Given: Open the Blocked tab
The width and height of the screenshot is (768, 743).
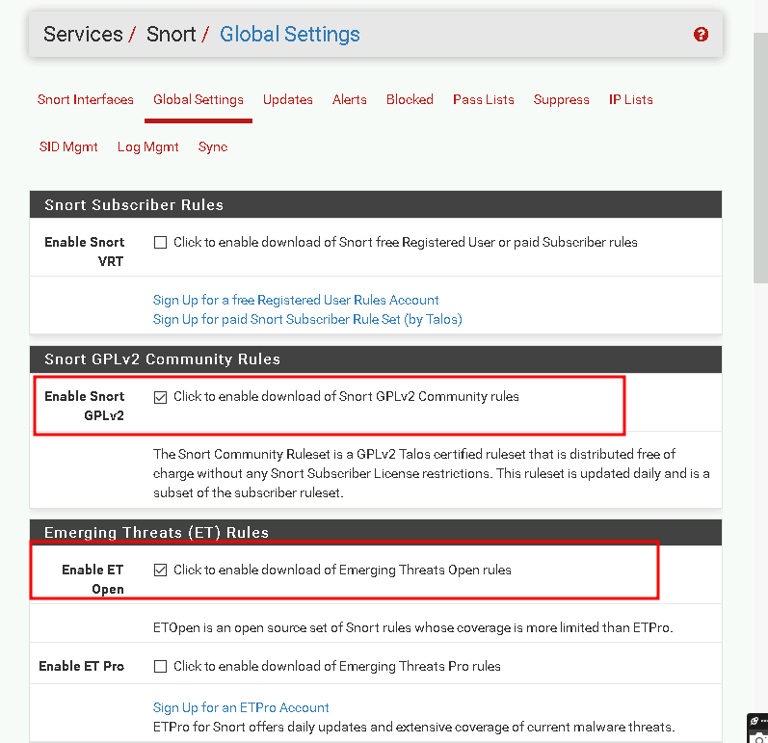Looking at the screenshot, I should coord(409,99).
